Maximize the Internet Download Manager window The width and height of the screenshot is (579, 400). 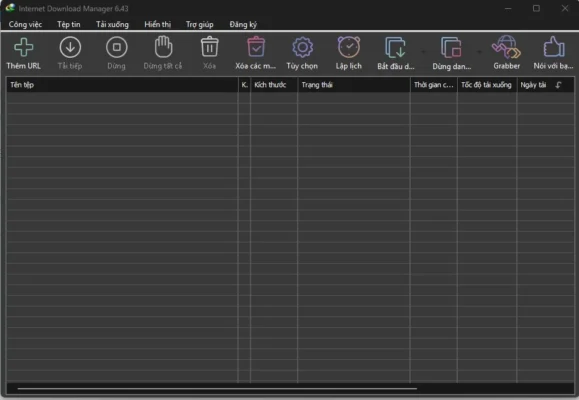pos(536,8)
